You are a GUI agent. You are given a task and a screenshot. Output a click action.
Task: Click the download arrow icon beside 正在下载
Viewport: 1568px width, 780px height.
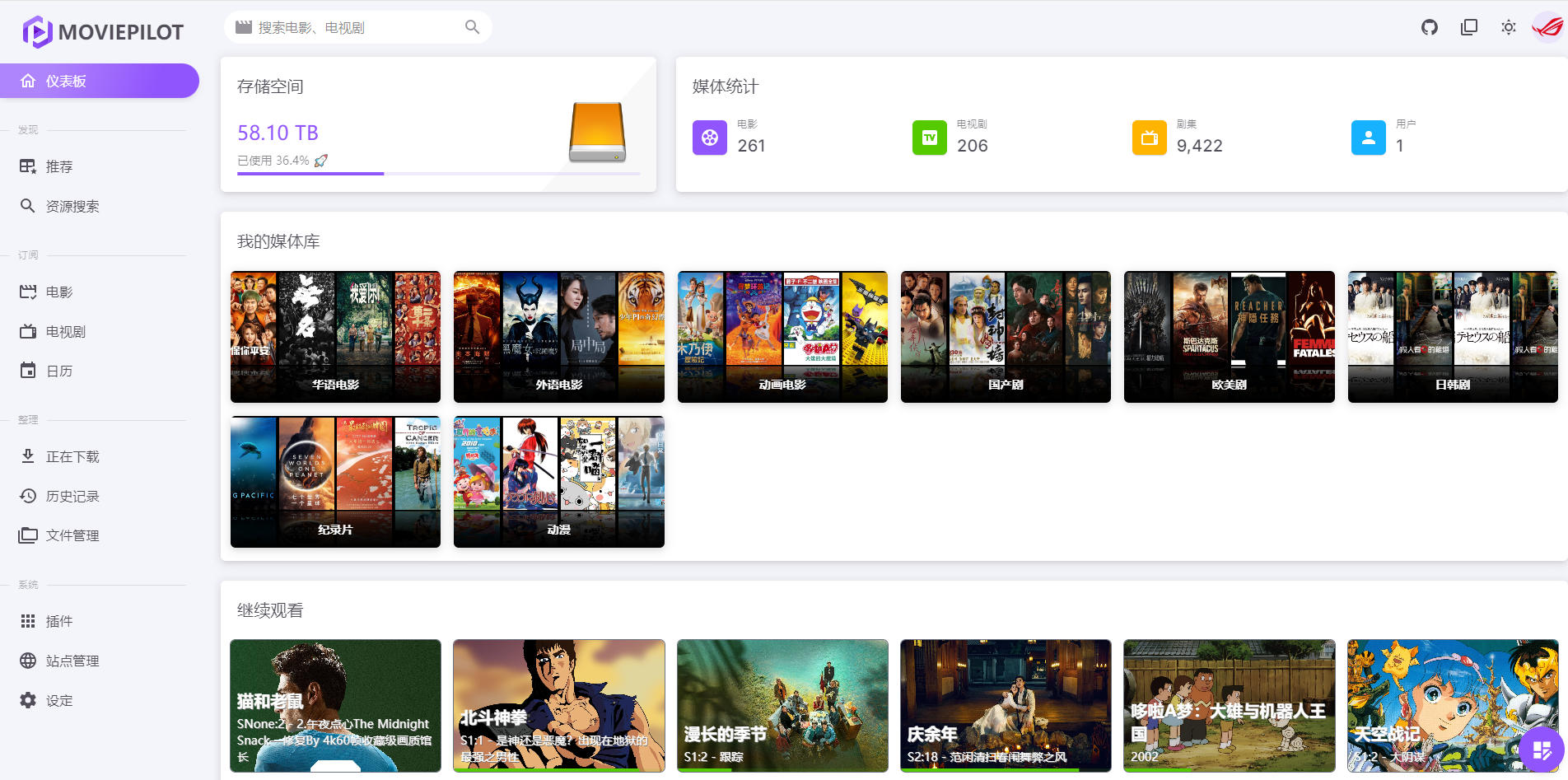click(x=28, y=456)
